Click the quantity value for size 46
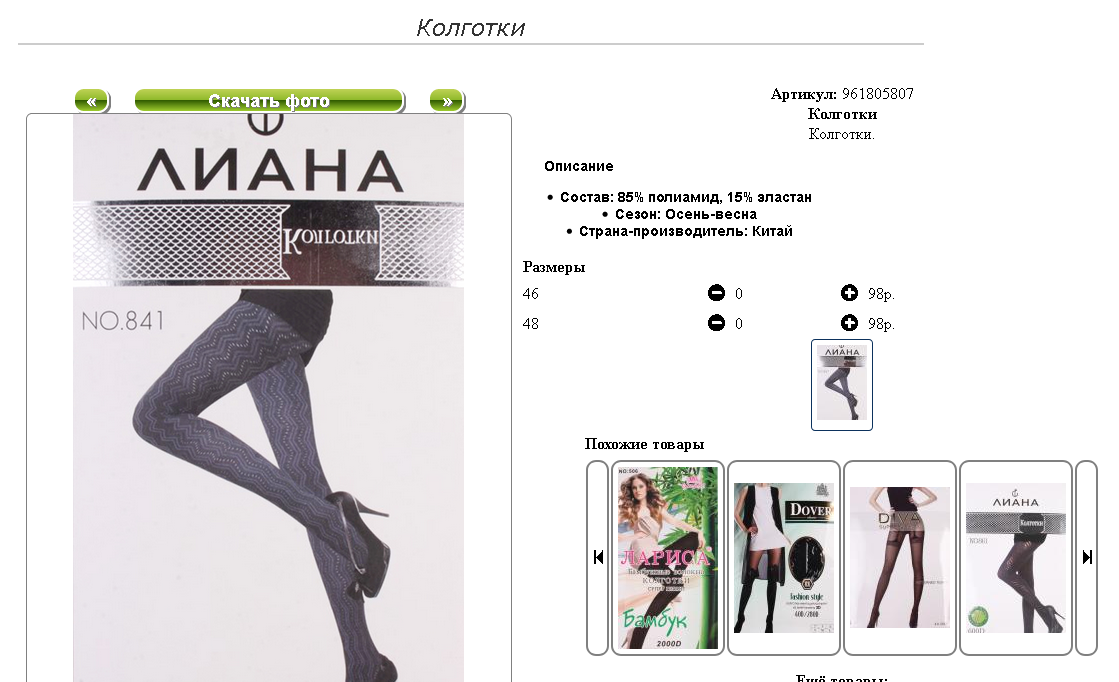Screen dimensions: 1119x682 coord(739,294)
